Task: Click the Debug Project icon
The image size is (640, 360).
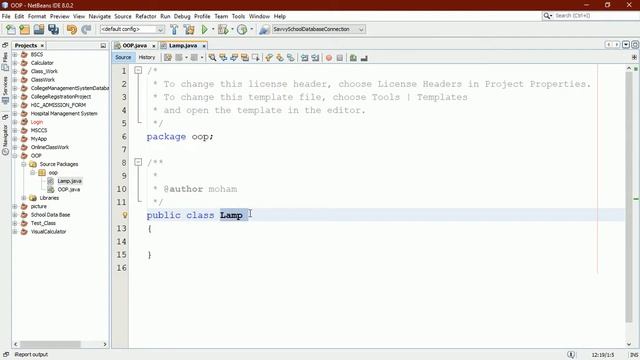Action: point(223,29)
